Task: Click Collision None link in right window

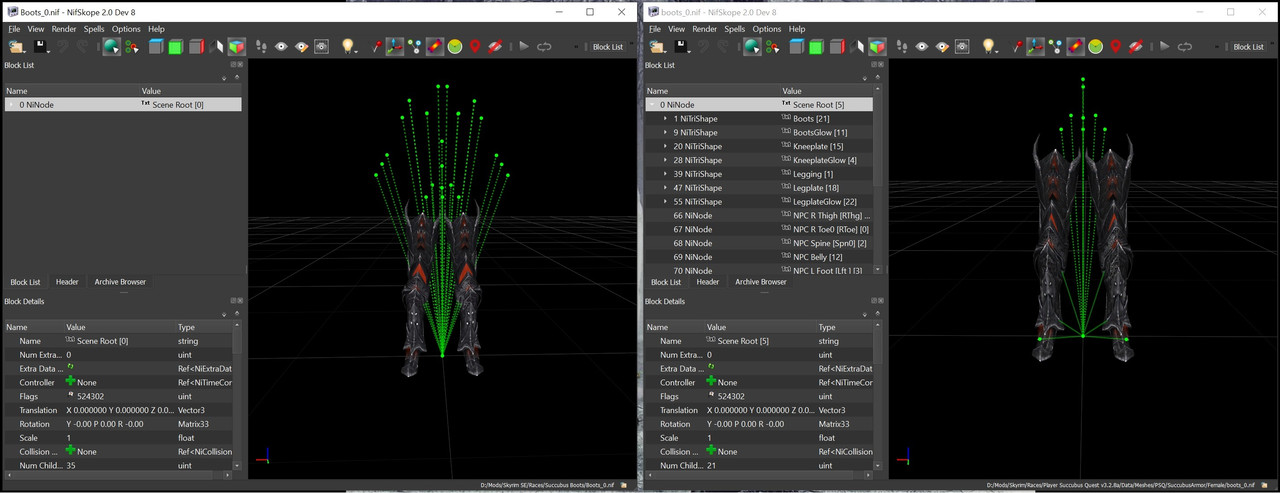Action: tap(728, 451)
